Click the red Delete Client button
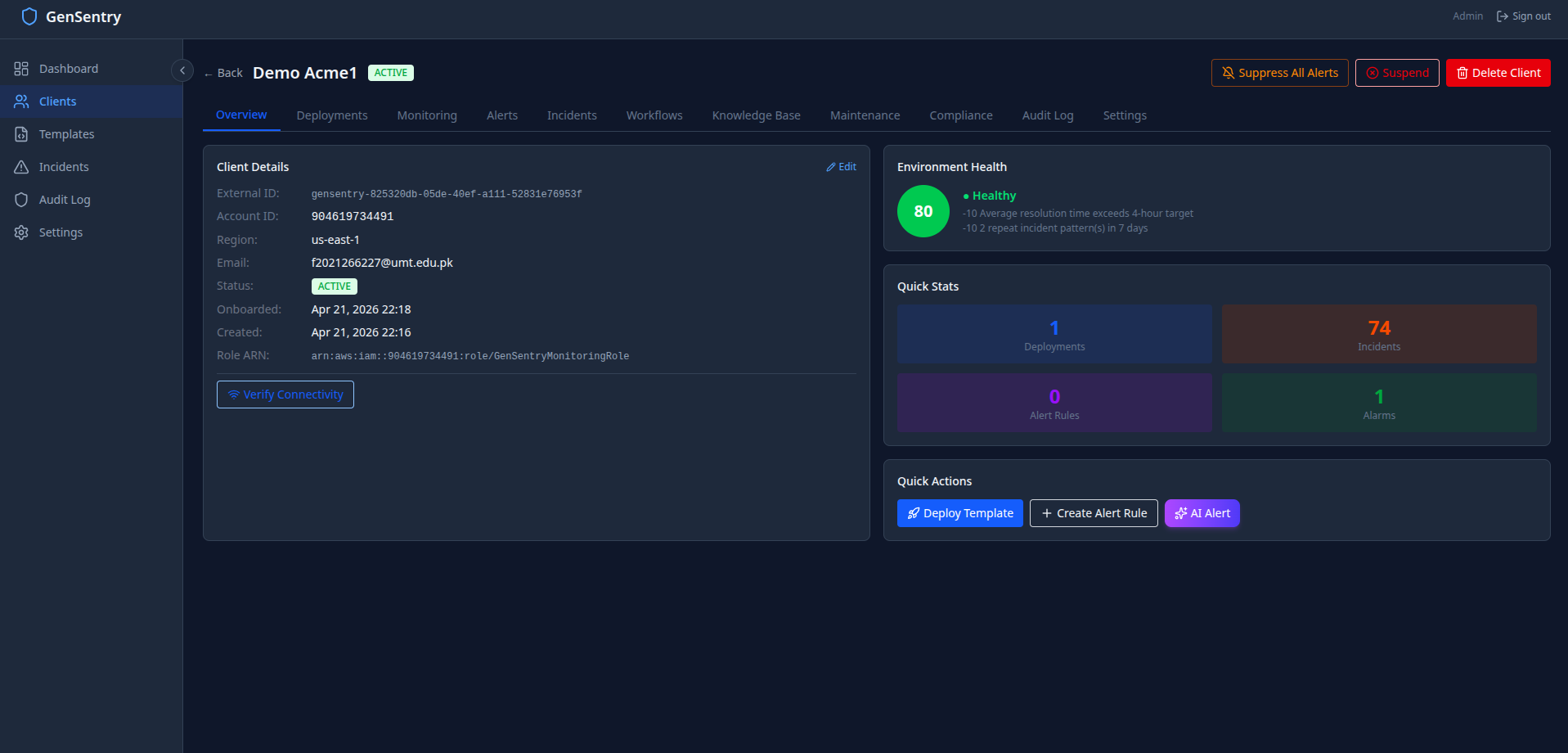Screen dimensions: 1568x753 1498,73
